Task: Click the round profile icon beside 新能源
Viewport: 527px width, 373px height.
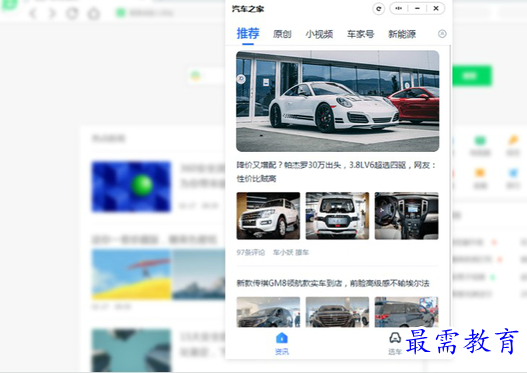Action: click(442, 34)
